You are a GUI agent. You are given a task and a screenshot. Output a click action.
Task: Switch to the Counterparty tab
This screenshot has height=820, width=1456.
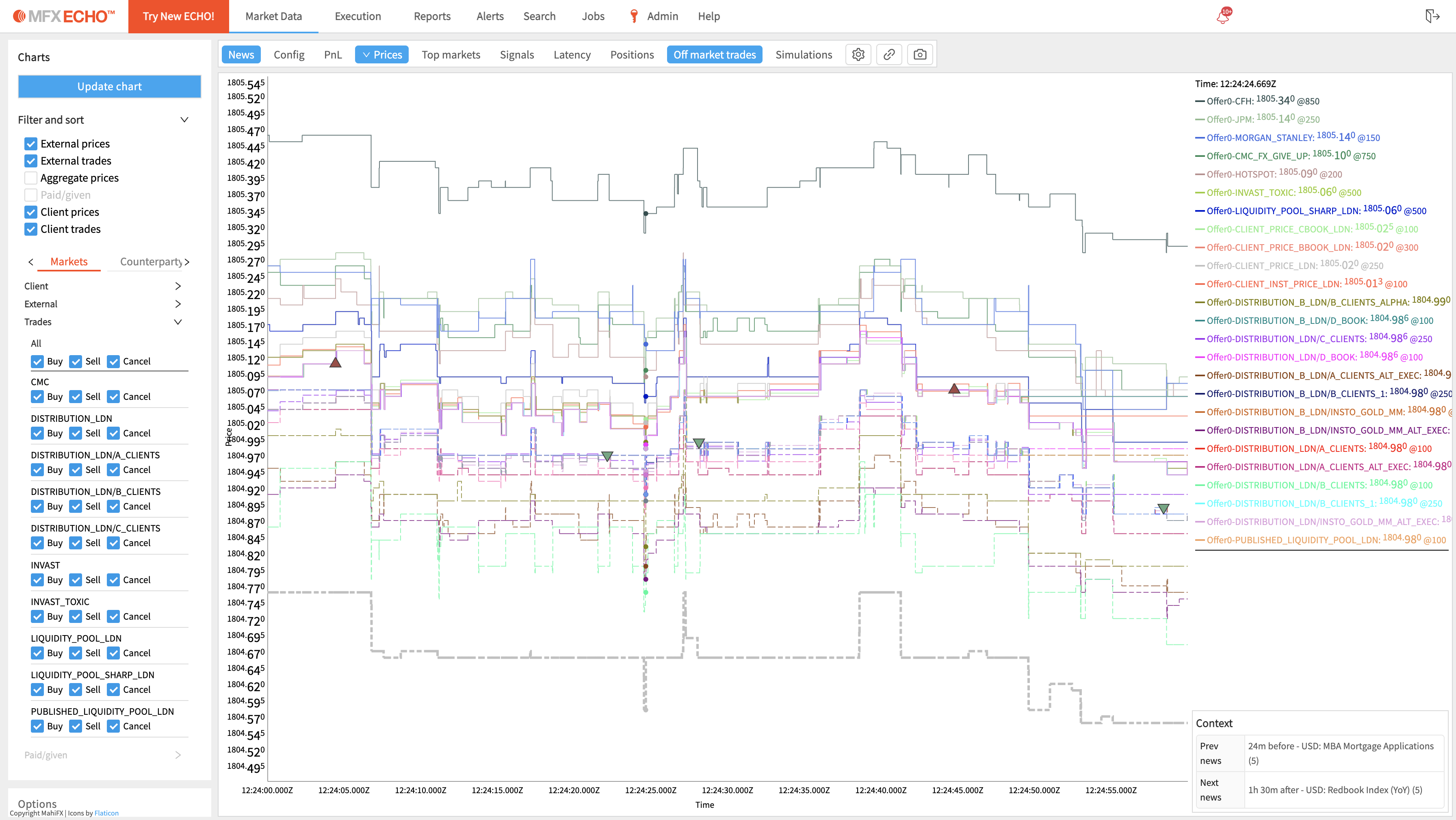click(x=150, y=262)
